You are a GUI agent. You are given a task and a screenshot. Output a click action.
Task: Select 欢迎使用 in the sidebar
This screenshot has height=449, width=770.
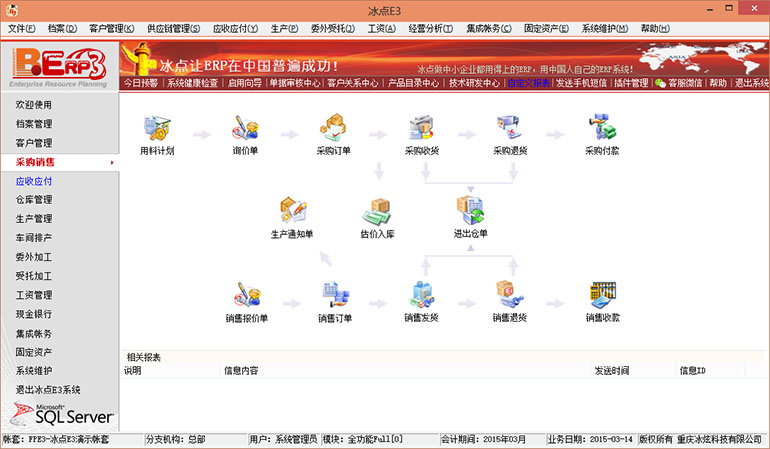(33, 105)
